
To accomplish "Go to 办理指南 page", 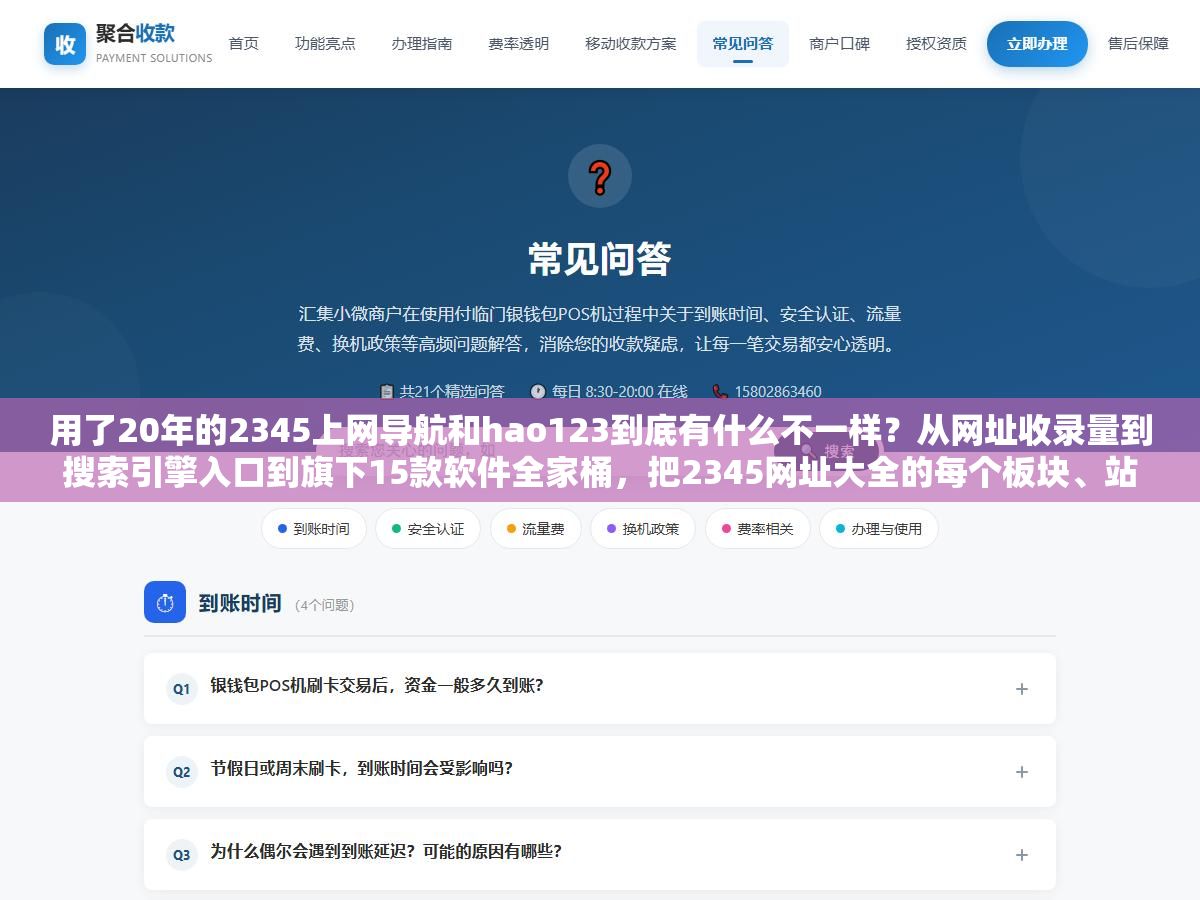I will click(422, 43).
